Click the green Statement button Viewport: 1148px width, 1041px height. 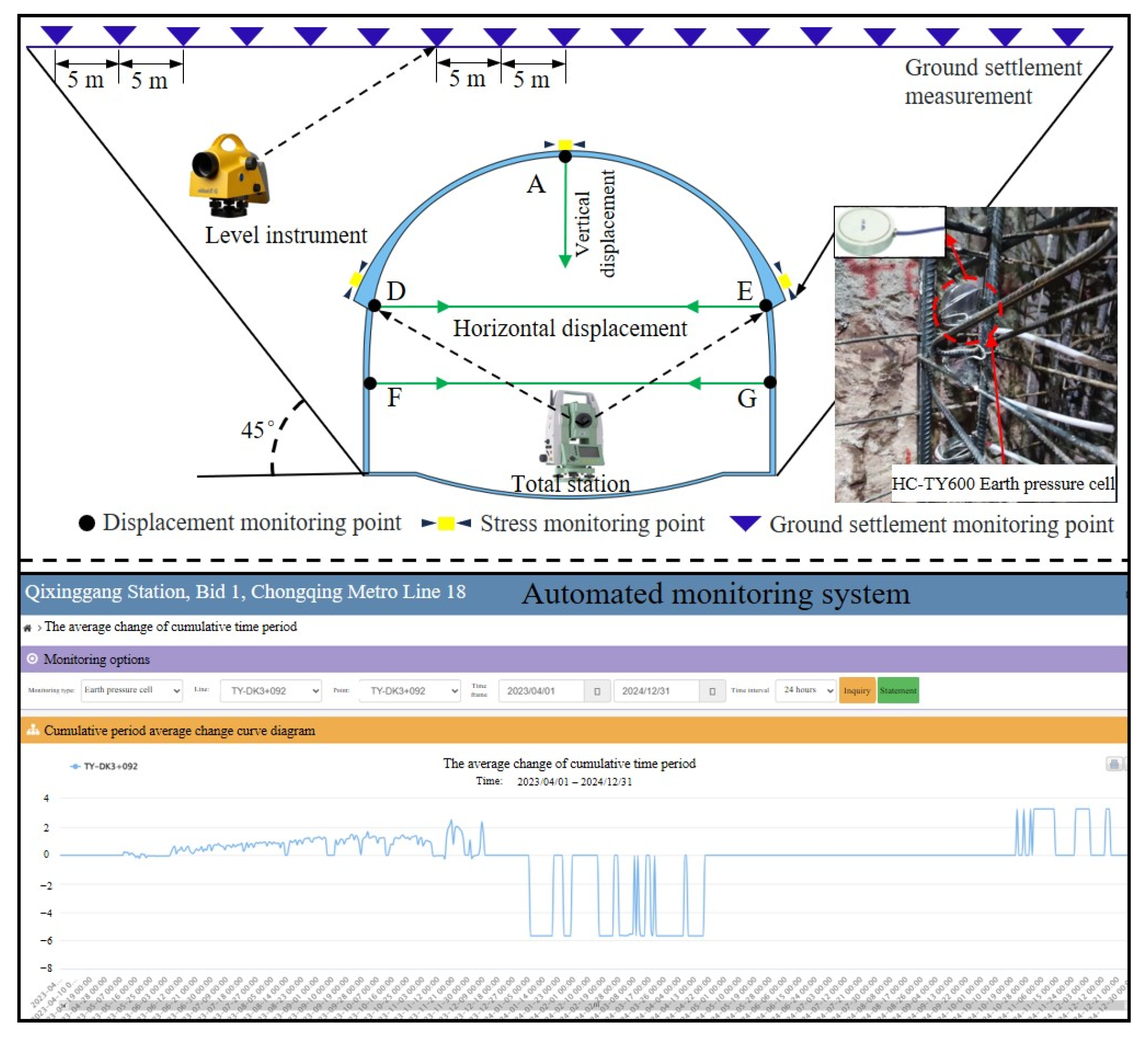coord(898,690)
